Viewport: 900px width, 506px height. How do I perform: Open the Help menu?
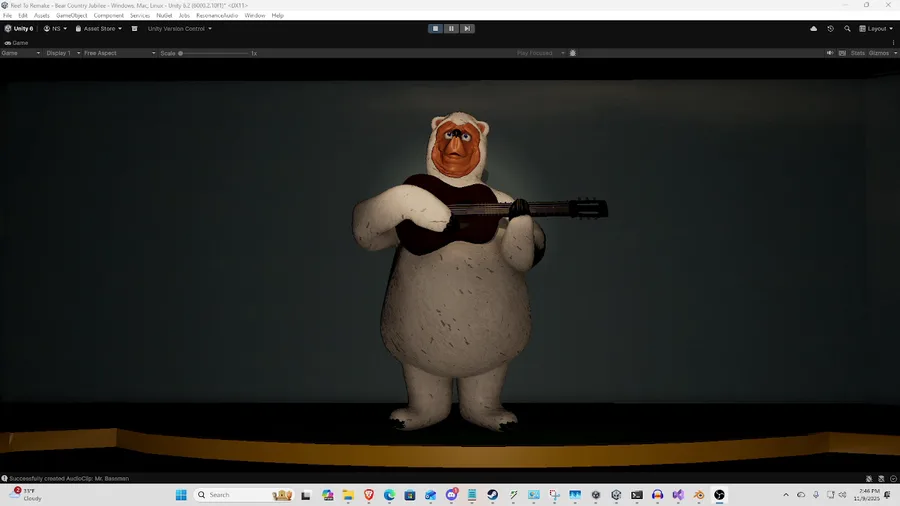click(x=278, y=15)
